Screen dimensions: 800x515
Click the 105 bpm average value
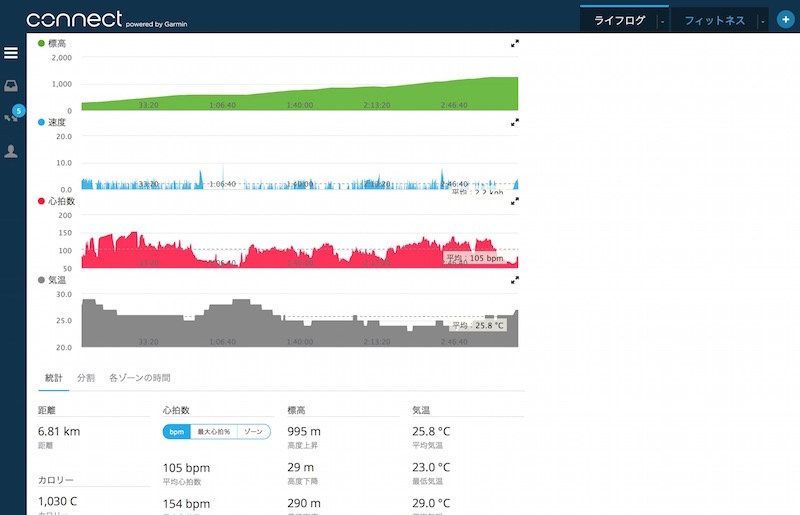[x=186, y=468]
